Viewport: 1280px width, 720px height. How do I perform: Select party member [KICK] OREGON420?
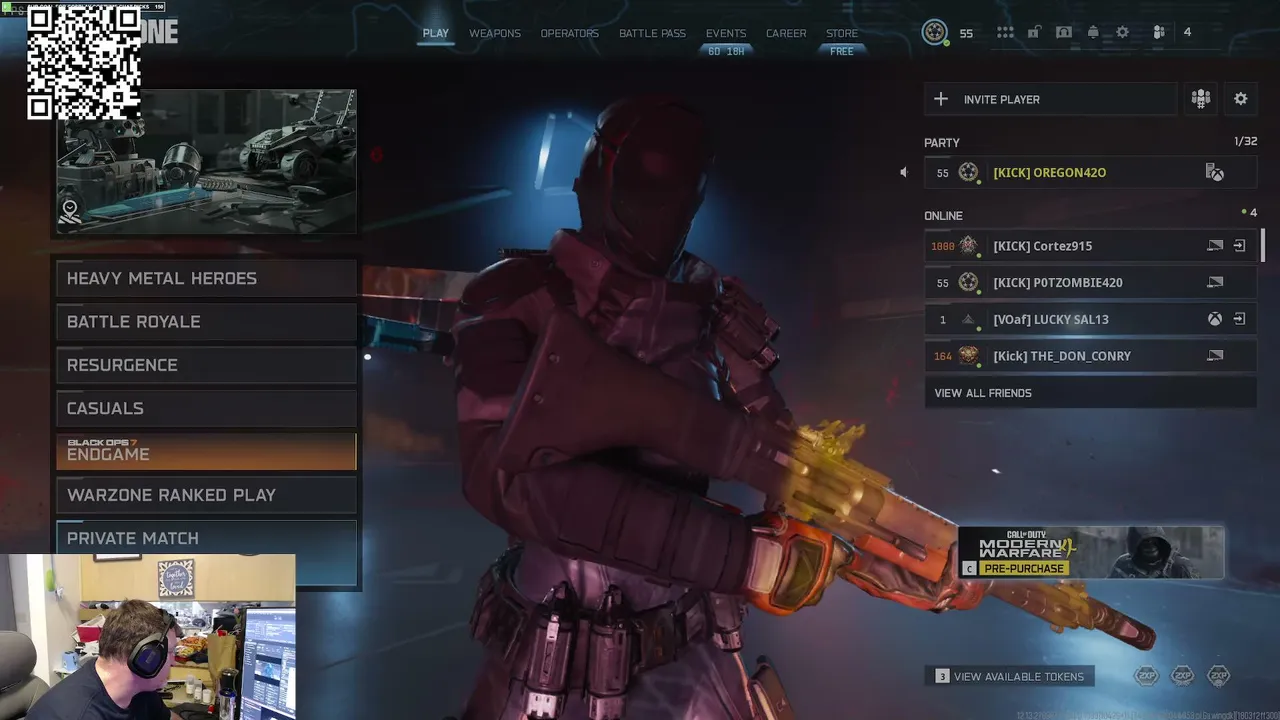[x=1090, y=172]
